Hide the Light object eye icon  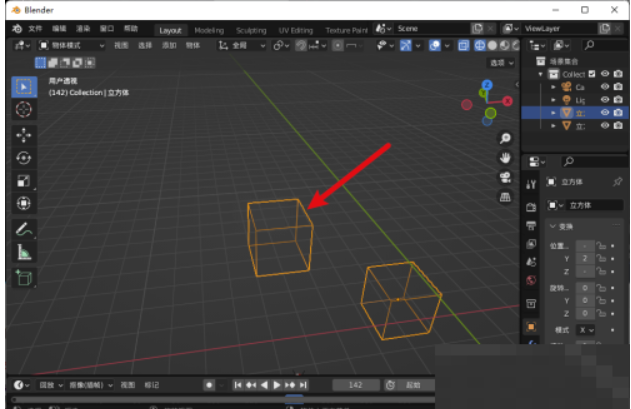click(605, 100)
